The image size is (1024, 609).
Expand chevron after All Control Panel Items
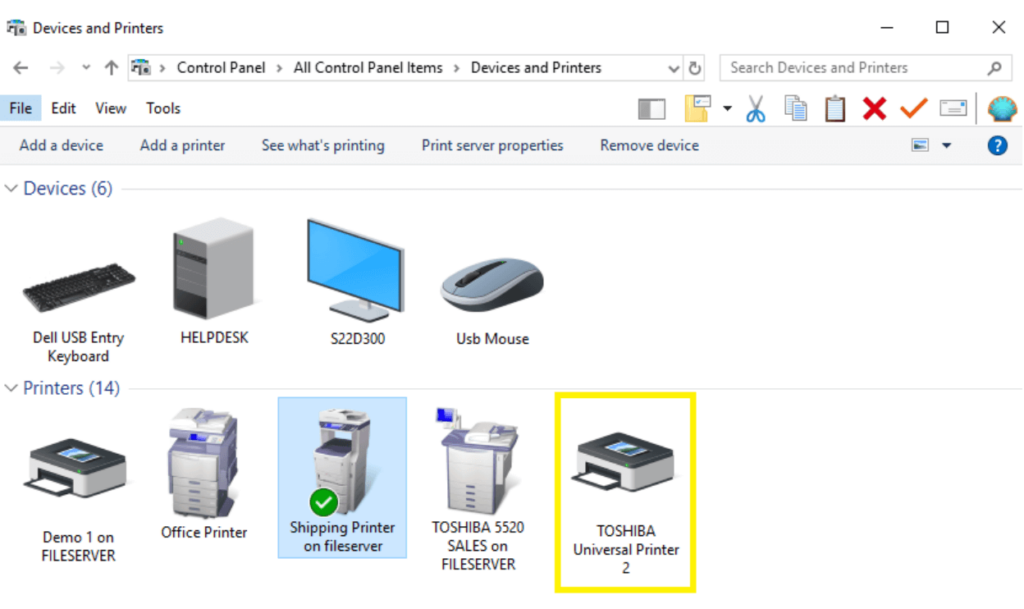[x=456, y=68]
